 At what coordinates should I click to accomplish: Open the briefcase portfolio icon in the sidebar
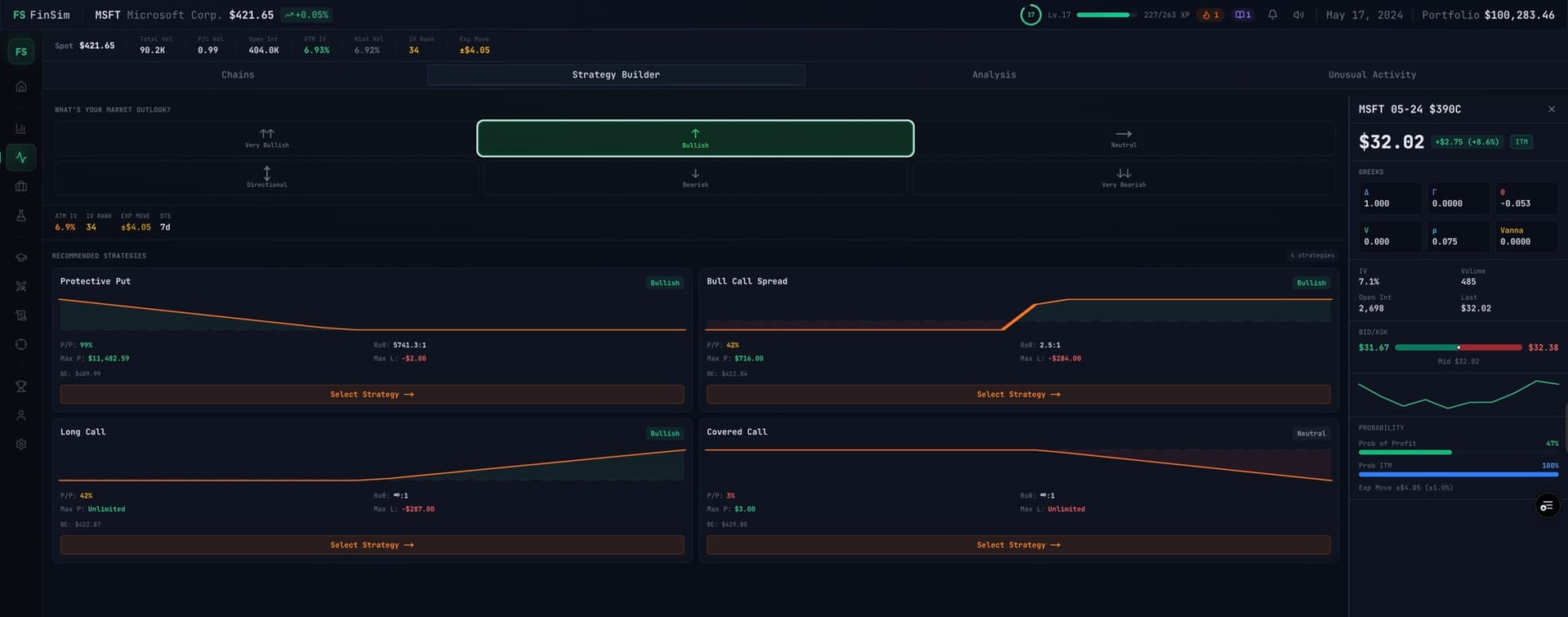coord(21,186)
